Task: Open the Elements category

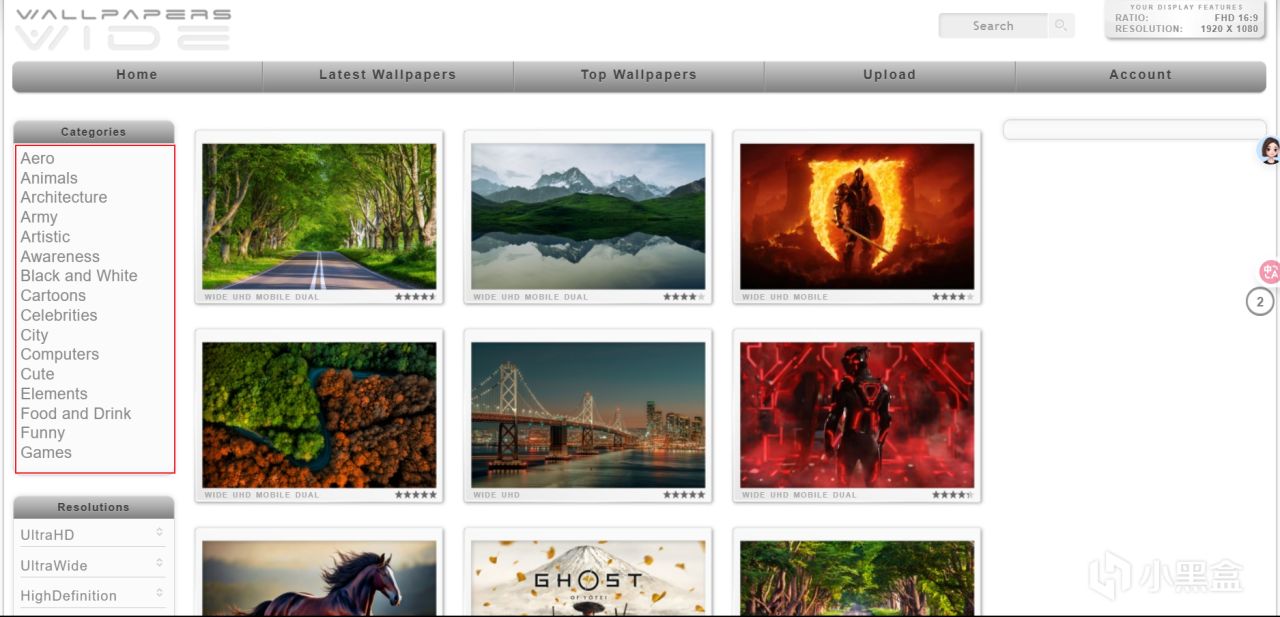Action: click(x=54, y=394)
